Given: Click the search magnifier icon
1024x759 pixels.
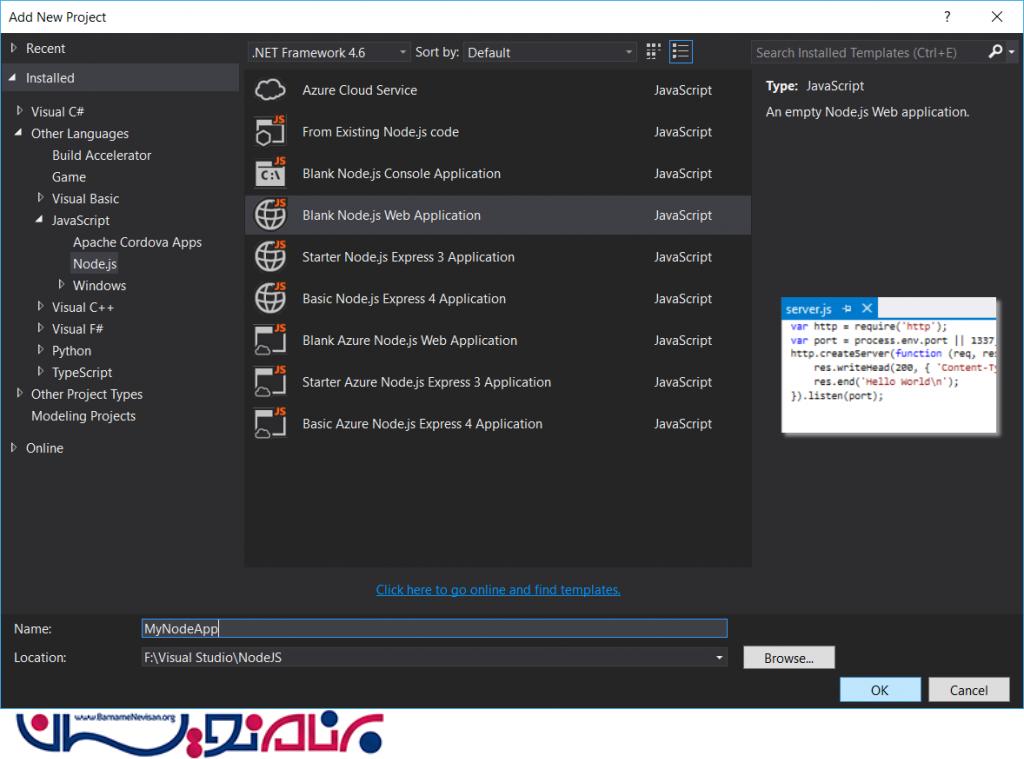Looking at the screenshot, I should click(x=995, y=52).
